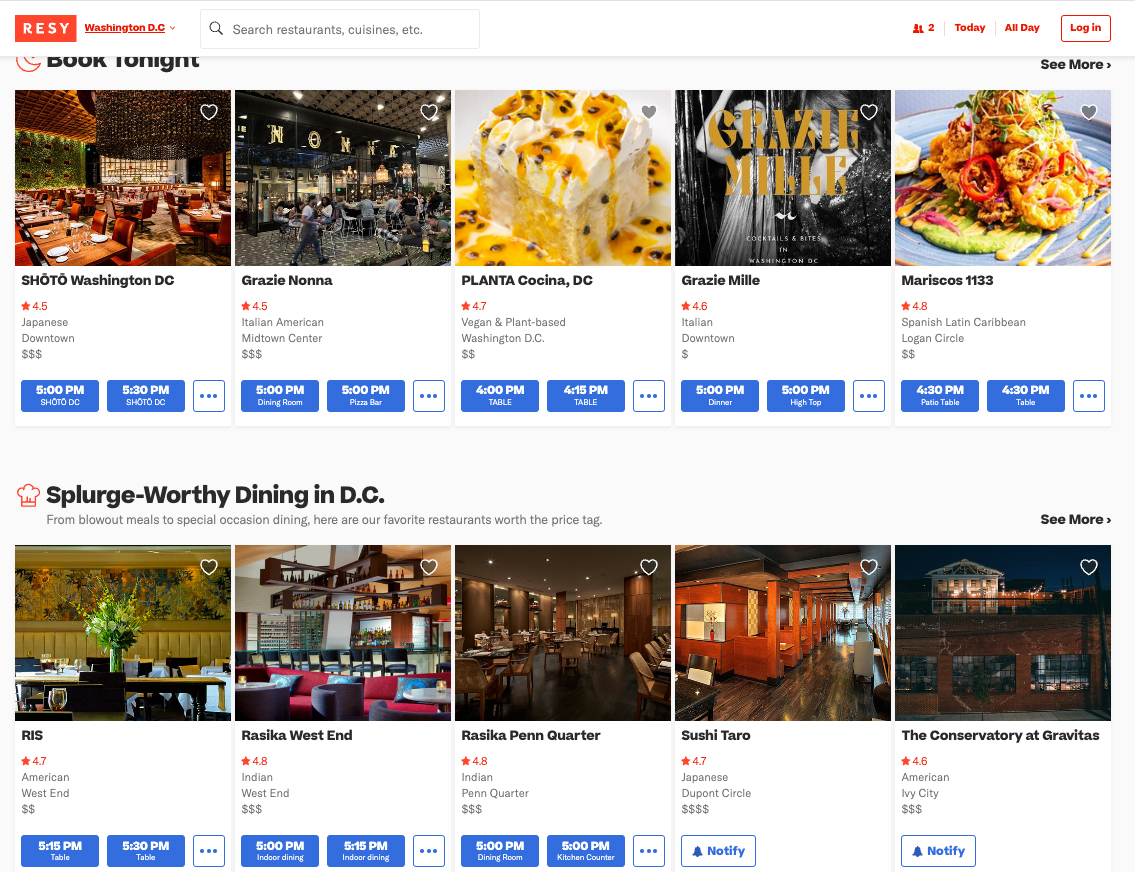
Task: Favorite Grazie Nonna with the heart
Action: pyautogui.click(x=429, y=112)
